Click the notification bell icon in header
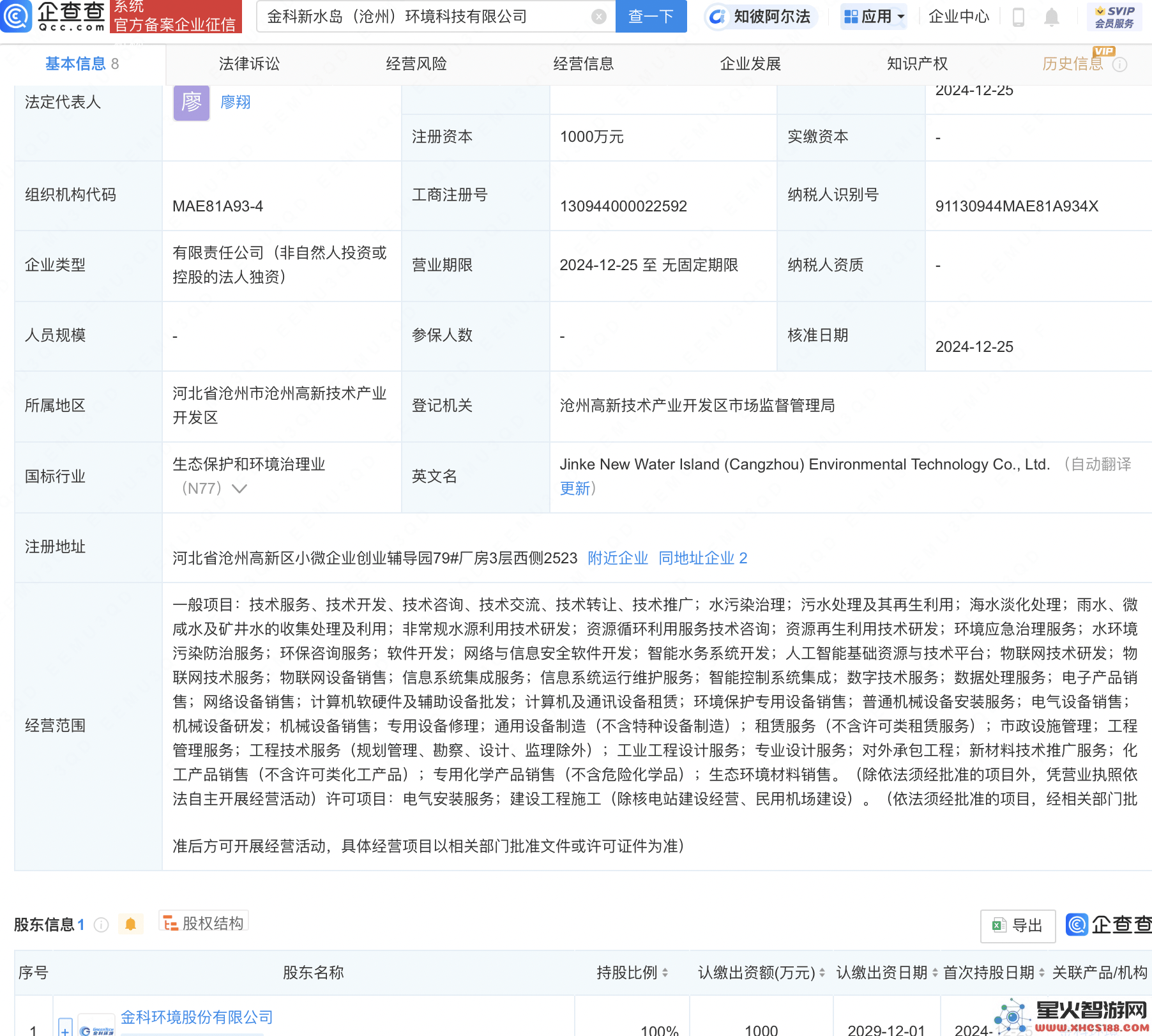The height and width of the screenshot is (1036, 1152). tap(1051, 17)
